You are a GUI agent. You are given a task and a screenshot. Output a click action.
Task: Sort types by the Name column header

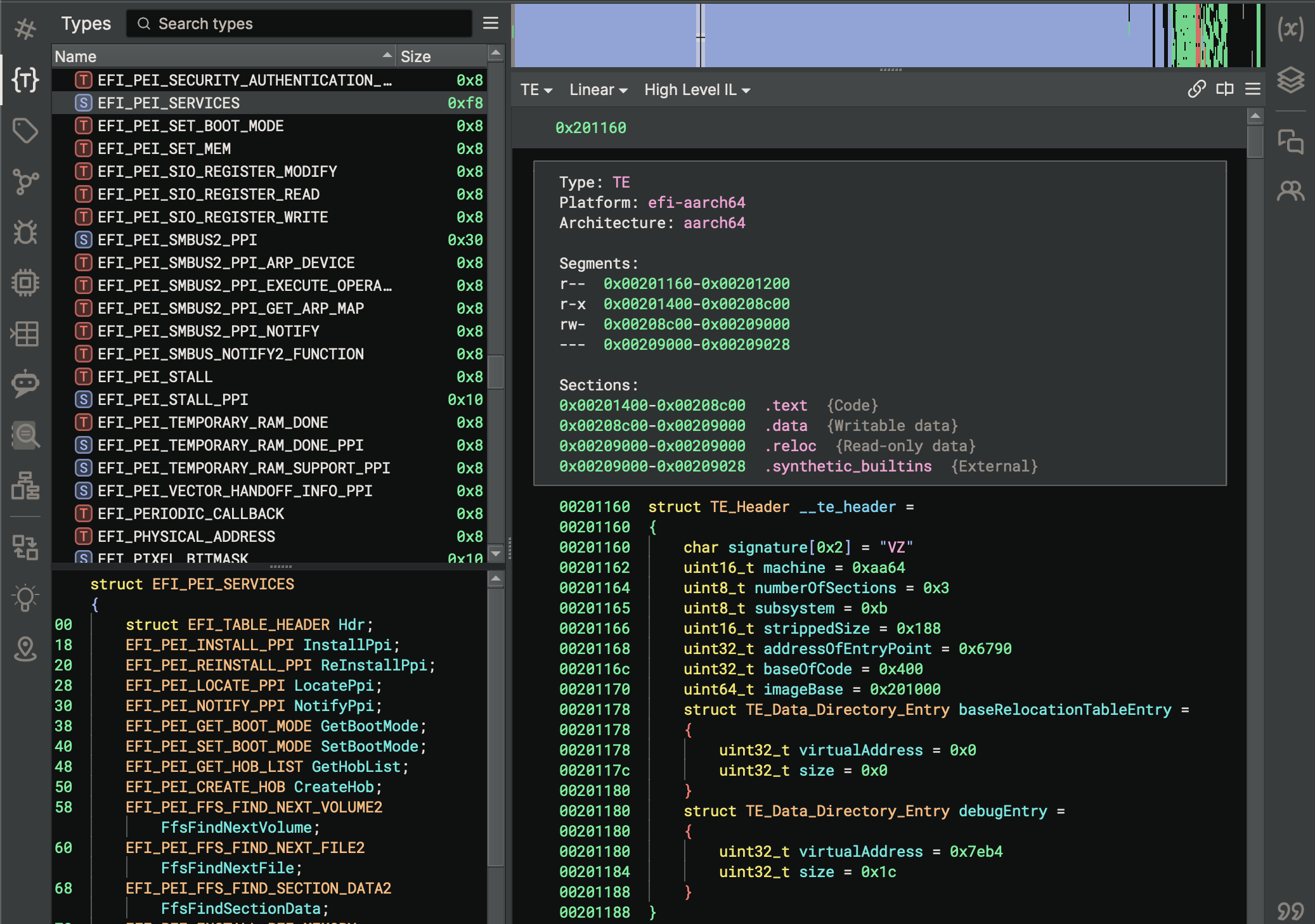(222, 56)
